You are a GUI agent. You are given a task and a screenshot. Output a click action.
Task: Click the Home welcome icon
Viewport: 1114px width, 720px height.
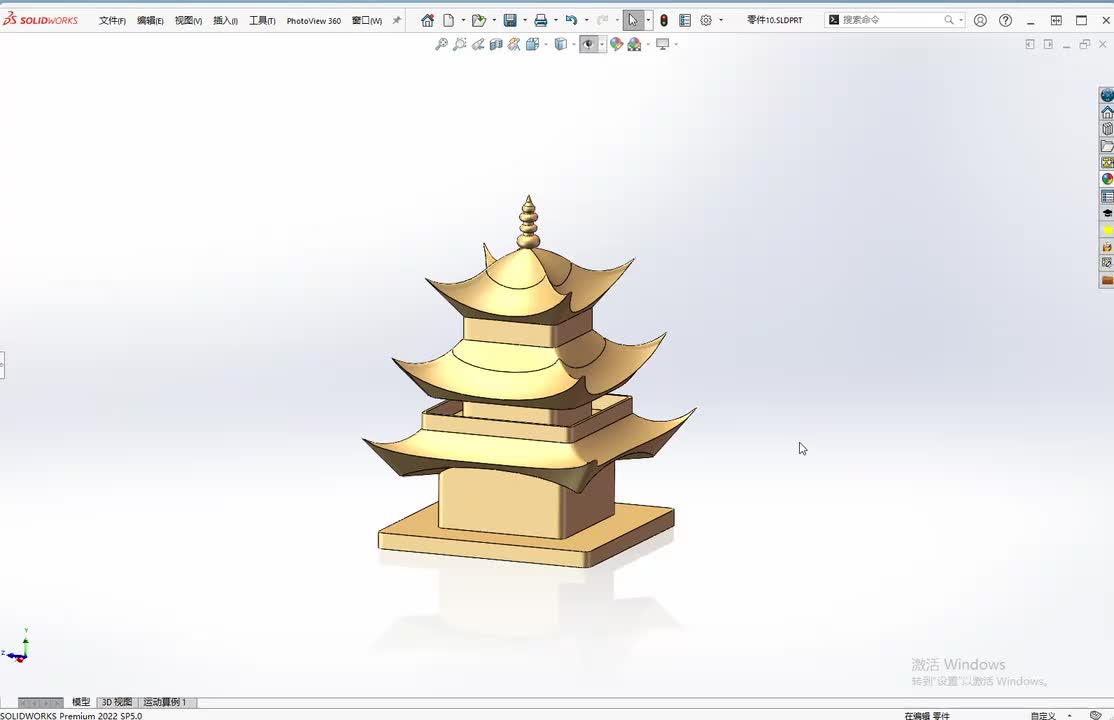pos(427,21)
